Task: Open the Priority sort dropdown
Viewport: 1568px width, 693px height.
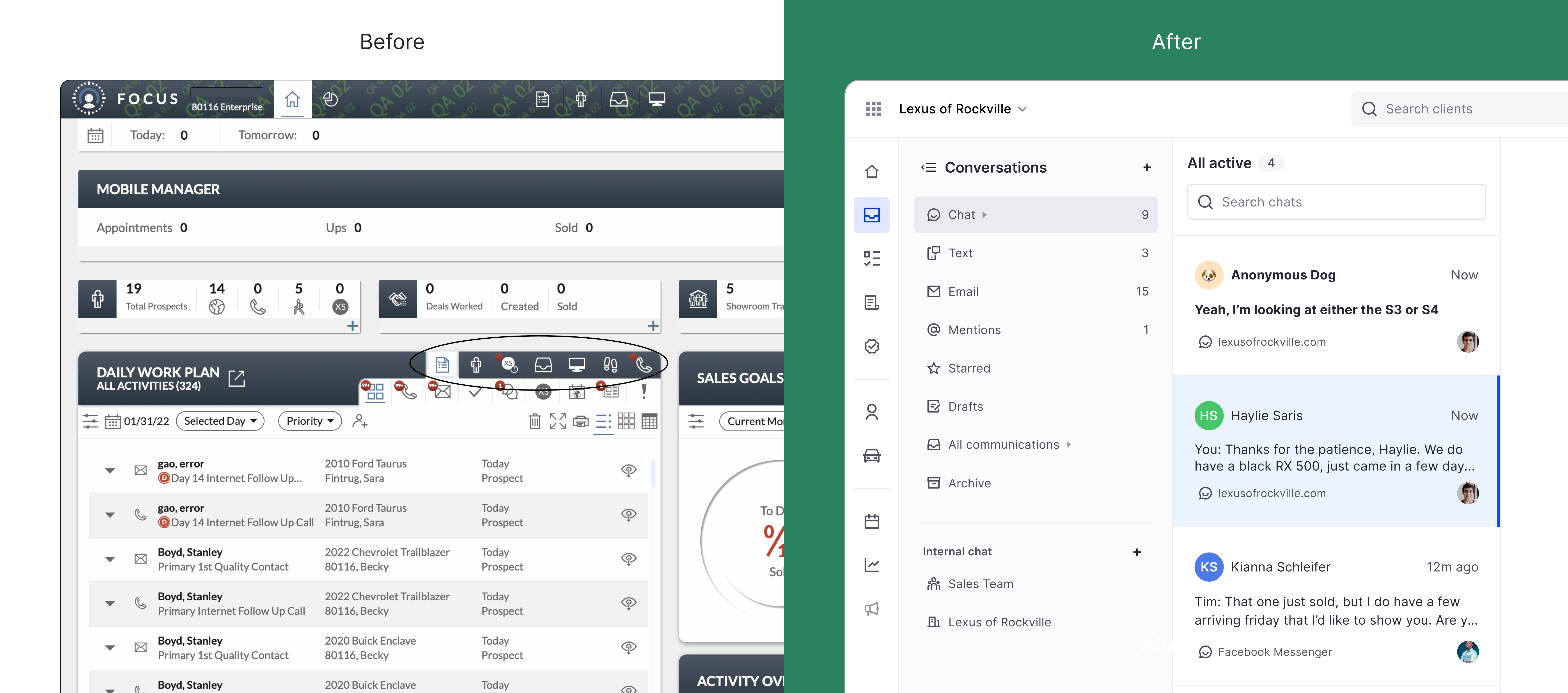Action: (x=310, y=421)
